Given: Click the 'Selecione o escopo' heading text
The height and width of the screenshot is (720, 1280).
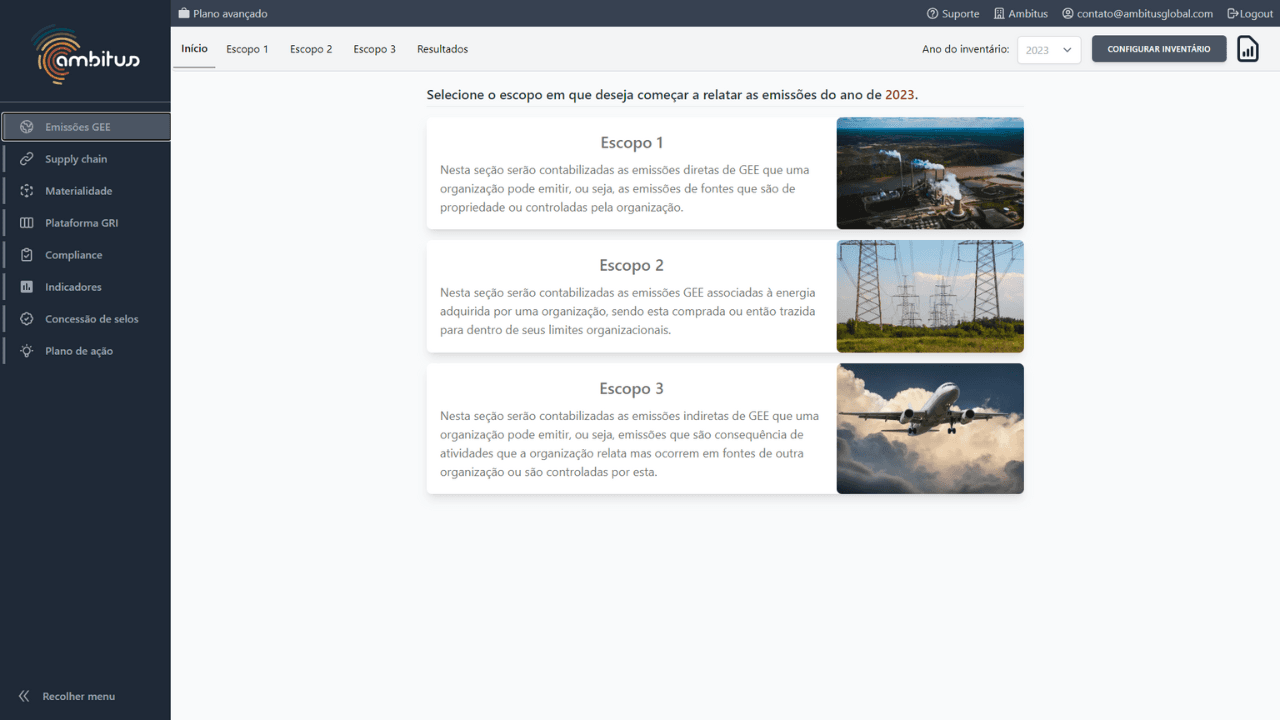Looking at the screenshot, I should (672, 95).
